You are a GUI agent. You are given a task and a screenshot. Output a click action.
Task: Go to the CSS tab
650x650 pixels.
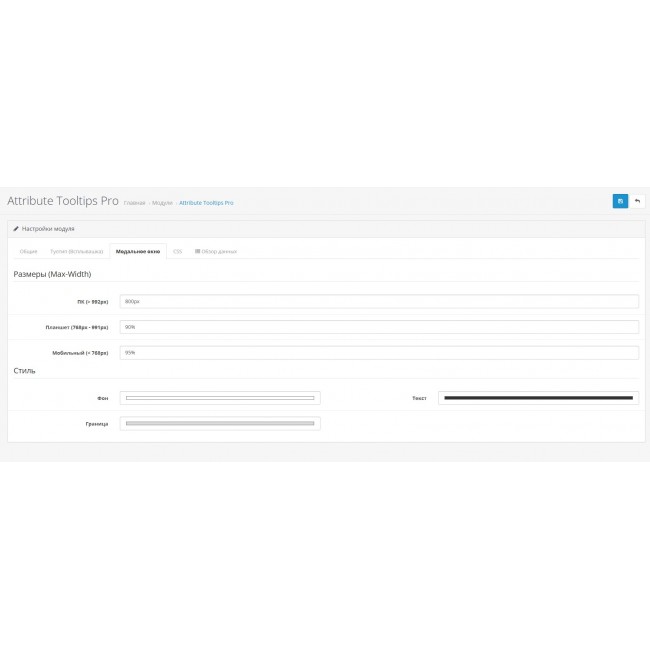click(178, 251)
